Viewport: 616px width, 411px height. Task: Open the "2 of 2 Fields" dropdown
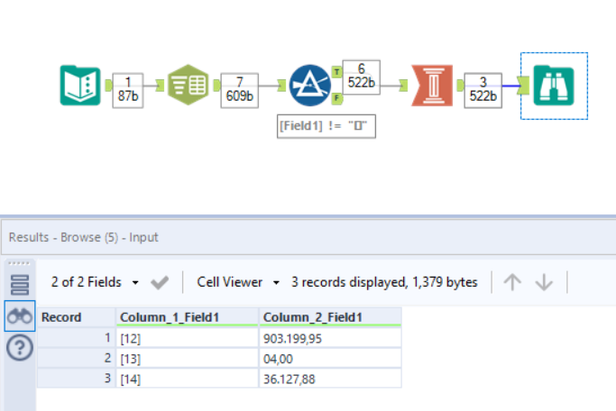[95, 283]
